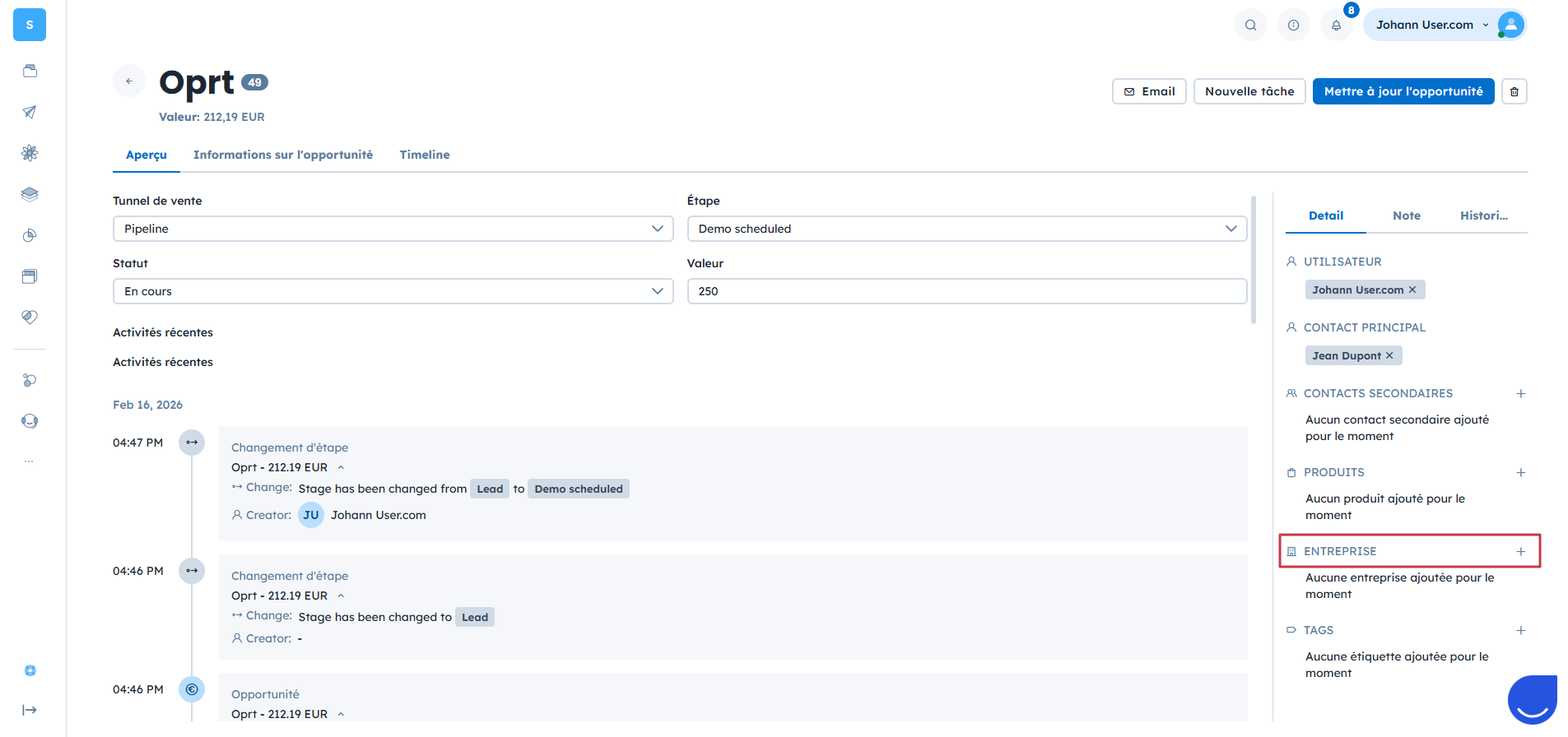The width and height of the screenshot is (1568, 737).
Task: Click the Valeur: 212,19 EUR text
Action: (212, 117)
